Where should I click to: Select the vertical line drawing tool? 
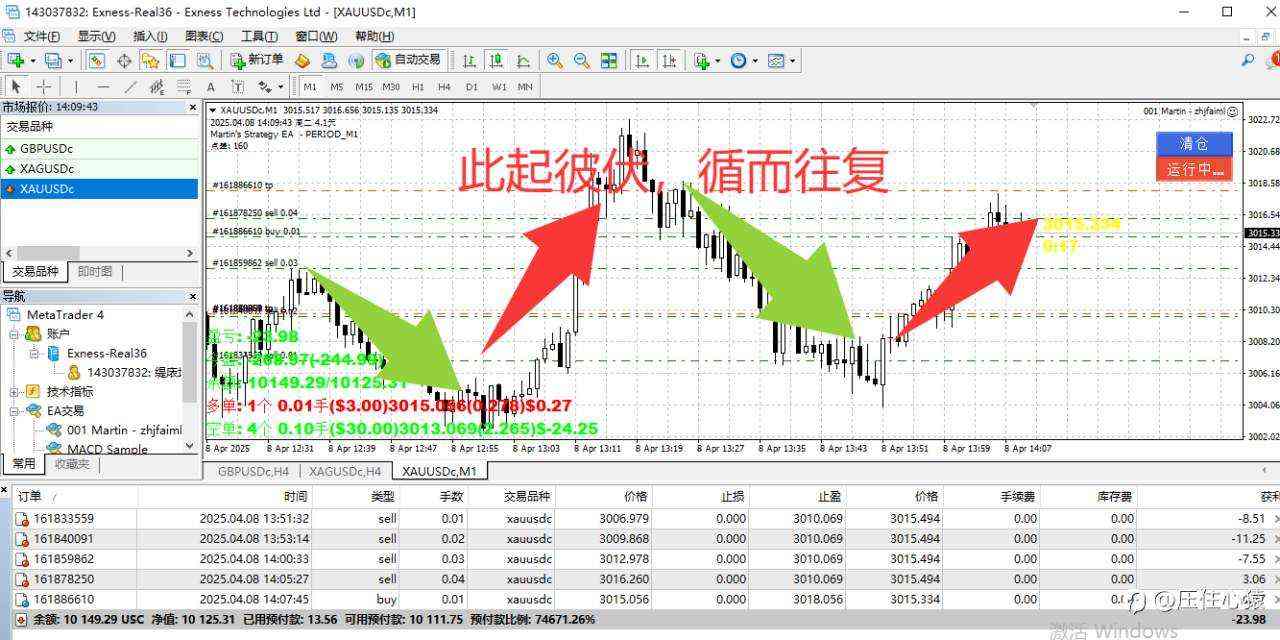[x=76, y=86]
